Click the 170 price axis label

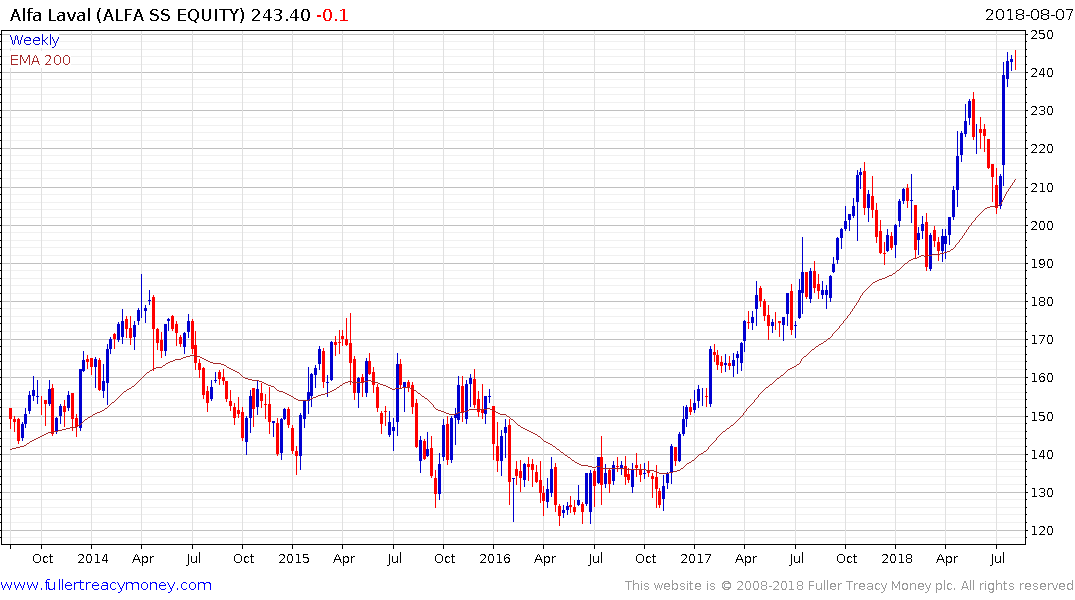coord(1042,339)
